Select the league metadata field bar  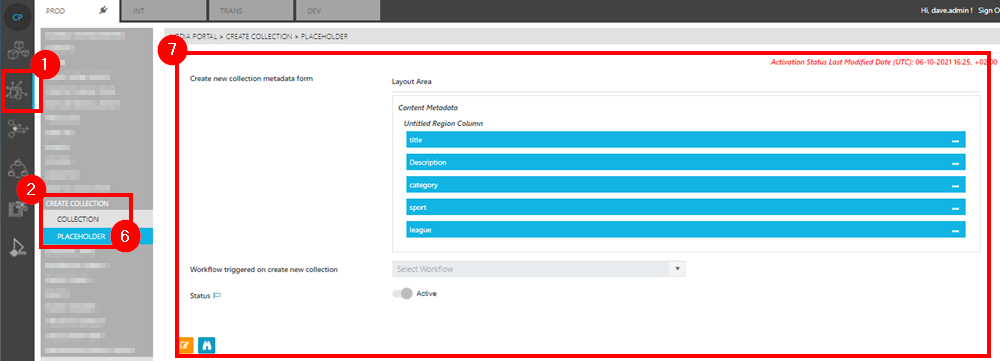click(686, 230)
